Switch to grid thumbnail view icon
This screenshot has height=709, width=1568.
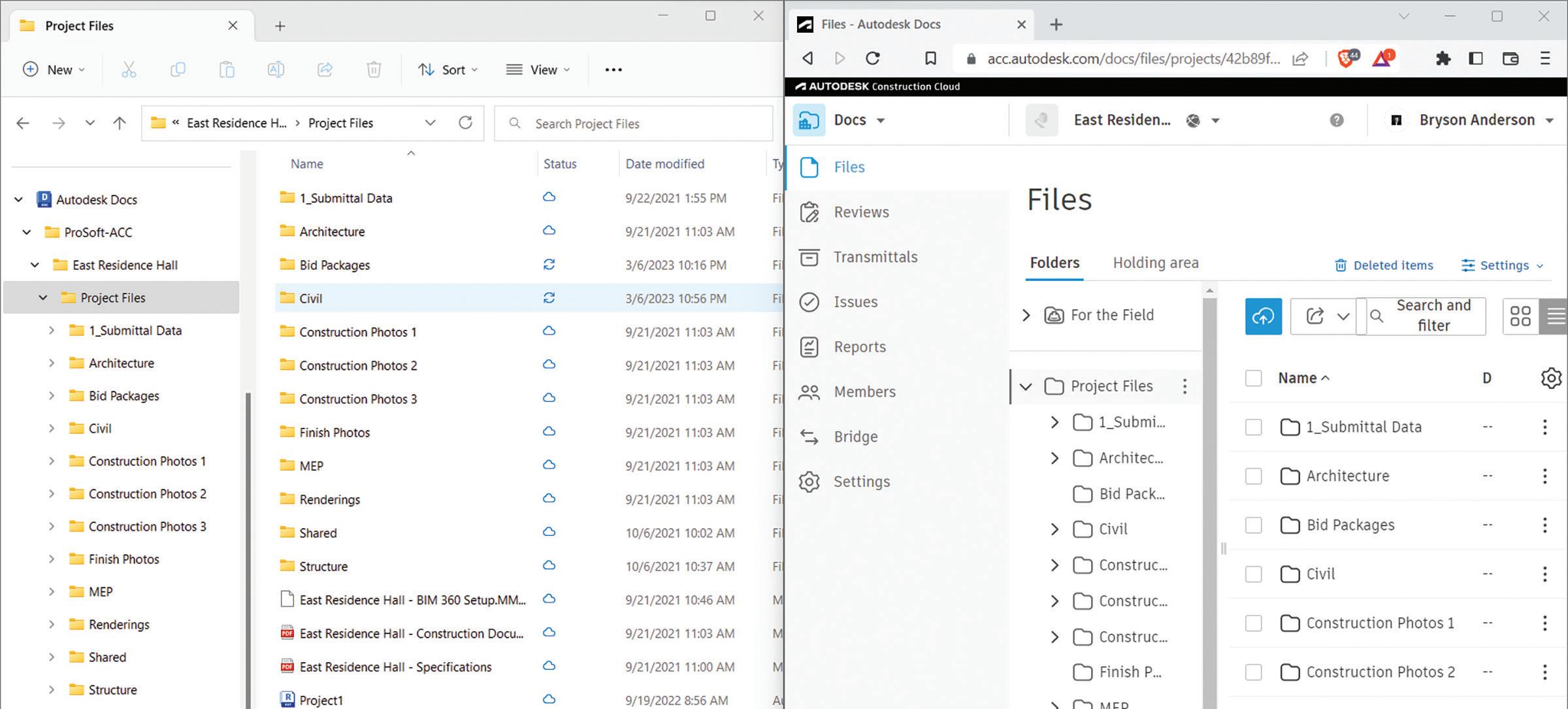click(x=1520, y=316)
